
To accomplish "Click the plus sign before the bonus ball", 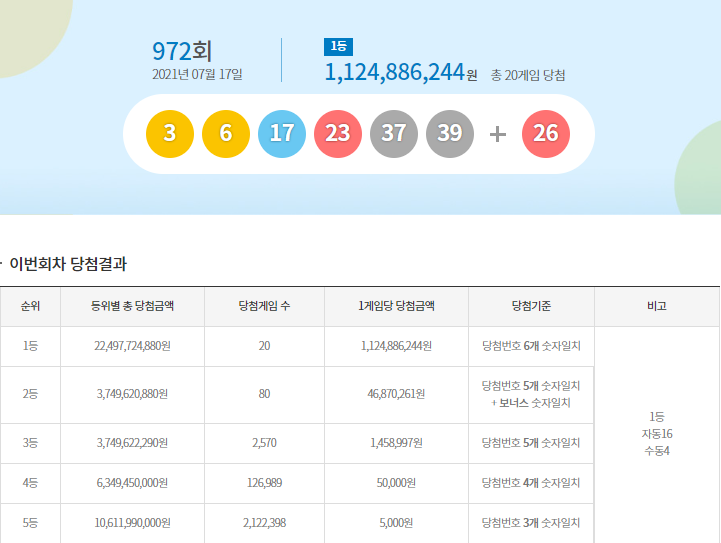I will [x=498, y=134].
